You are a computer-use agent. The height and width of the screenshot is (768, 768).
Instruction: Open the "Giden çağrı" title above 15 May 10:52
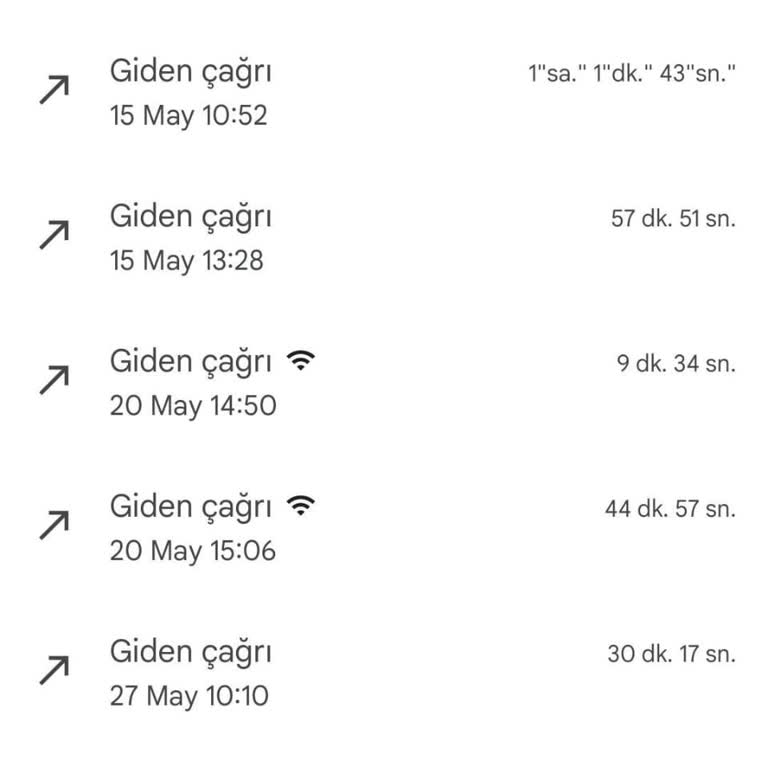[x=190, y=71]
